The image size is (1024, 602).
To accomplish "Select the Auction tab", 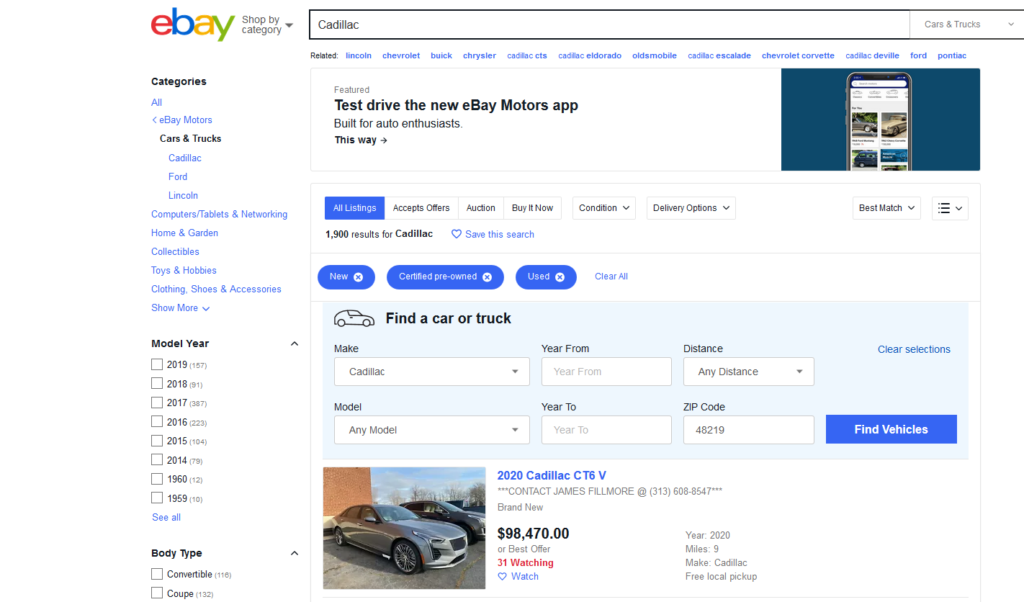I will pos(481,208).
